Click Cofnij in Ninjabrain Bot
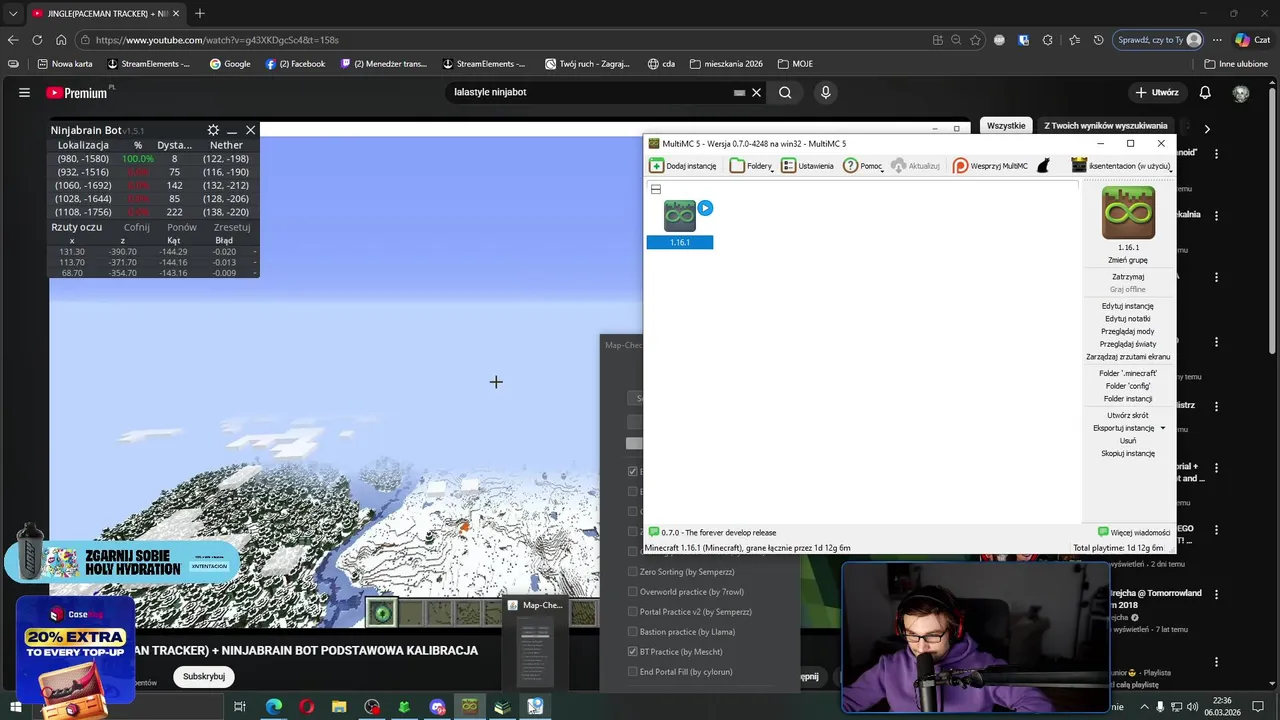 (137, 227)
